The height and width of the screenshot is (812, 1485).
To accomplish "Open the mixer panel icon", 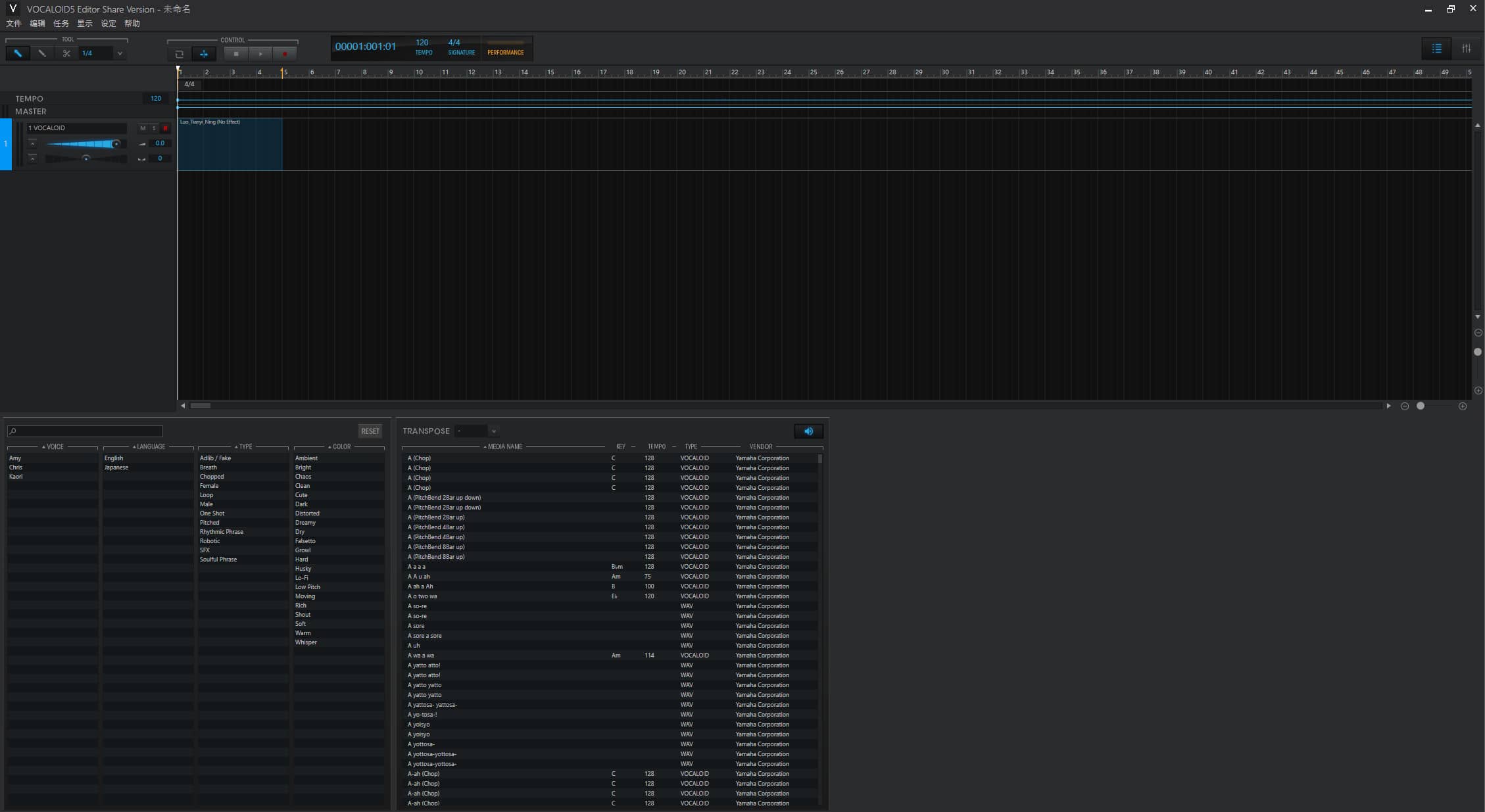I will point(1466,48).
